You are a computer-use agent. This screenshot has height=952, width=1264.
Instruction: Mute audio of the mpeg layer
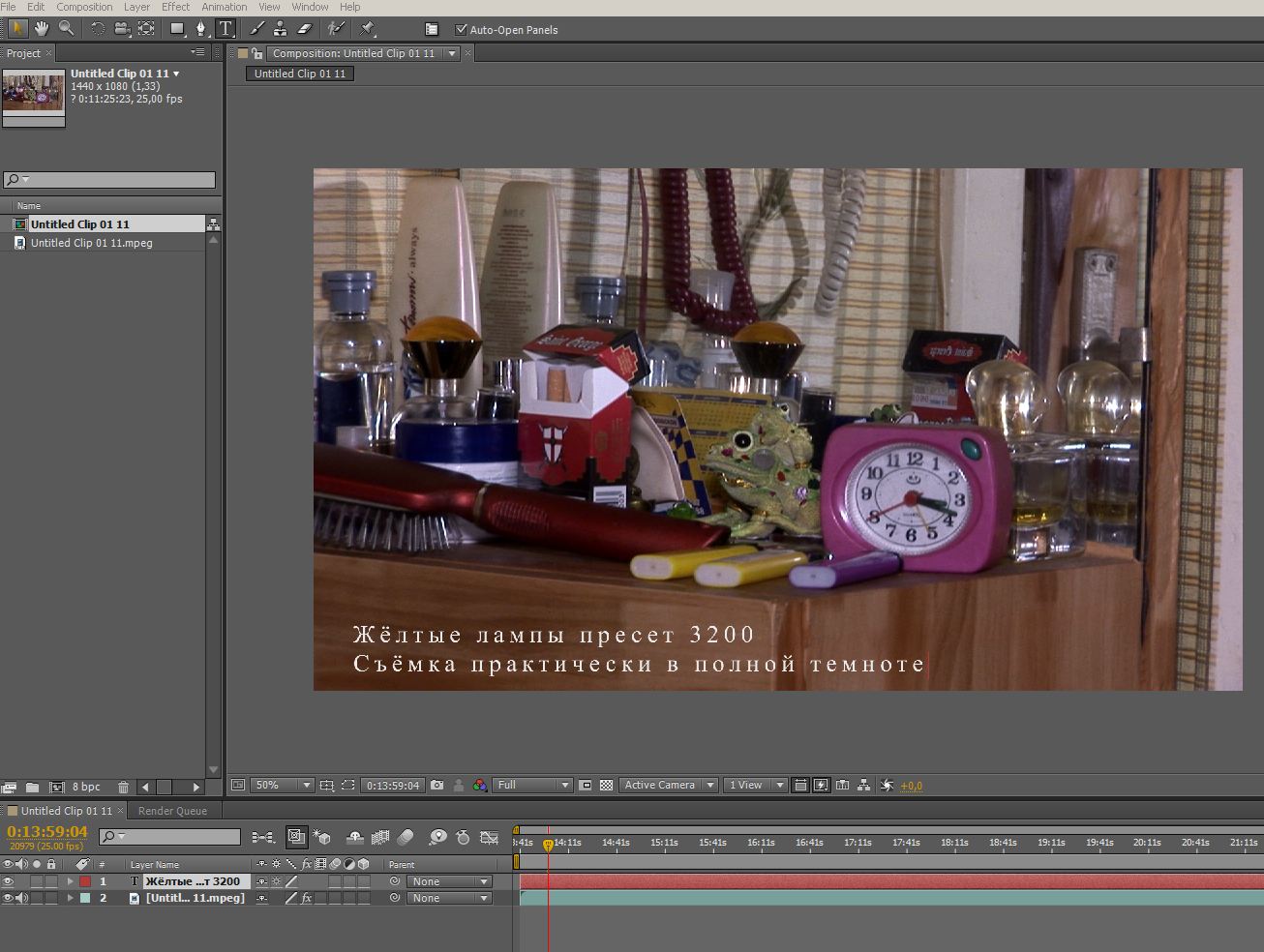[21, 898]
